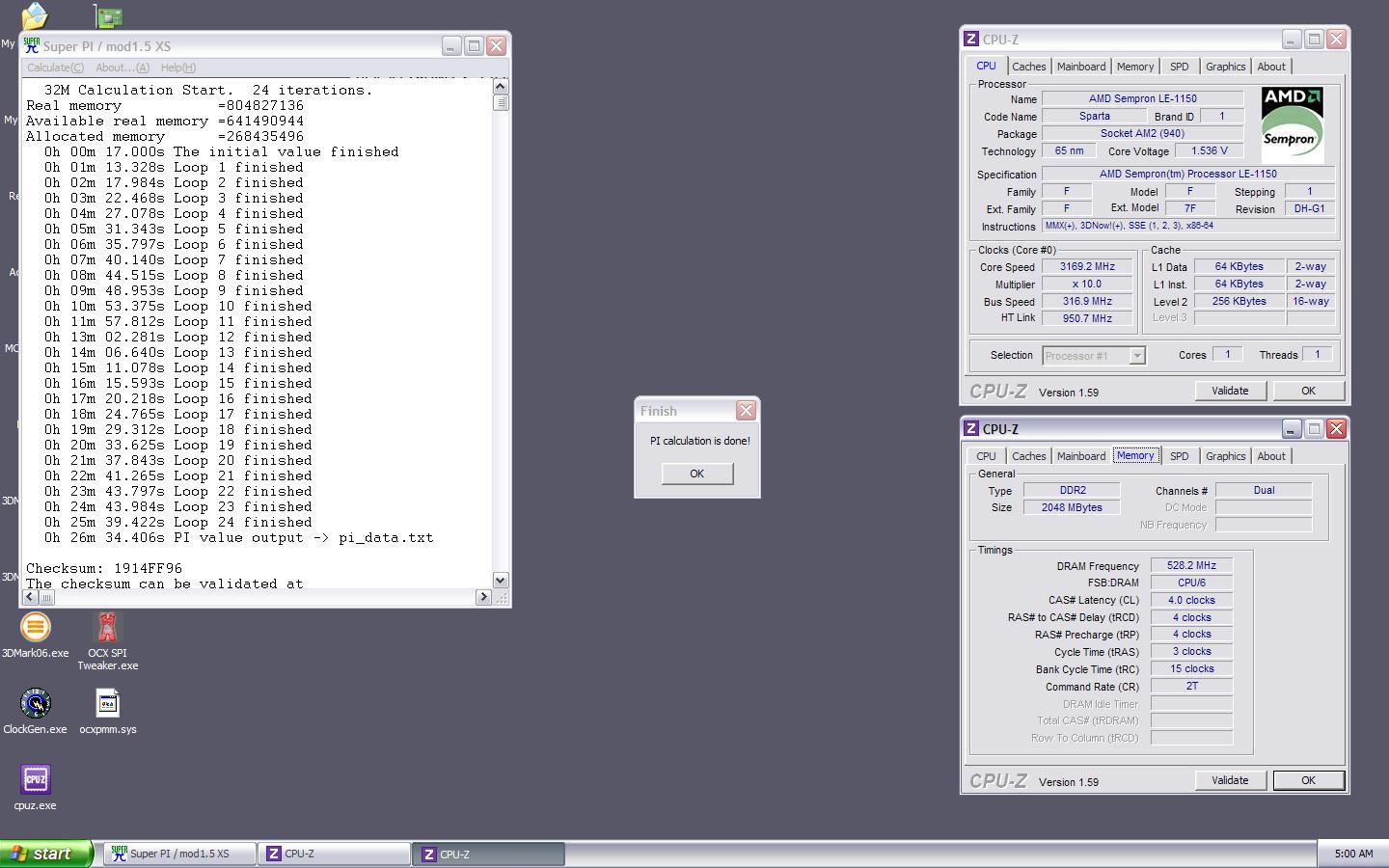Image resolution: width=1389 pixels, height=868 pixels.
Task: Click Super PI vertical scrollbar up arrow
Action: pos(500,87)
